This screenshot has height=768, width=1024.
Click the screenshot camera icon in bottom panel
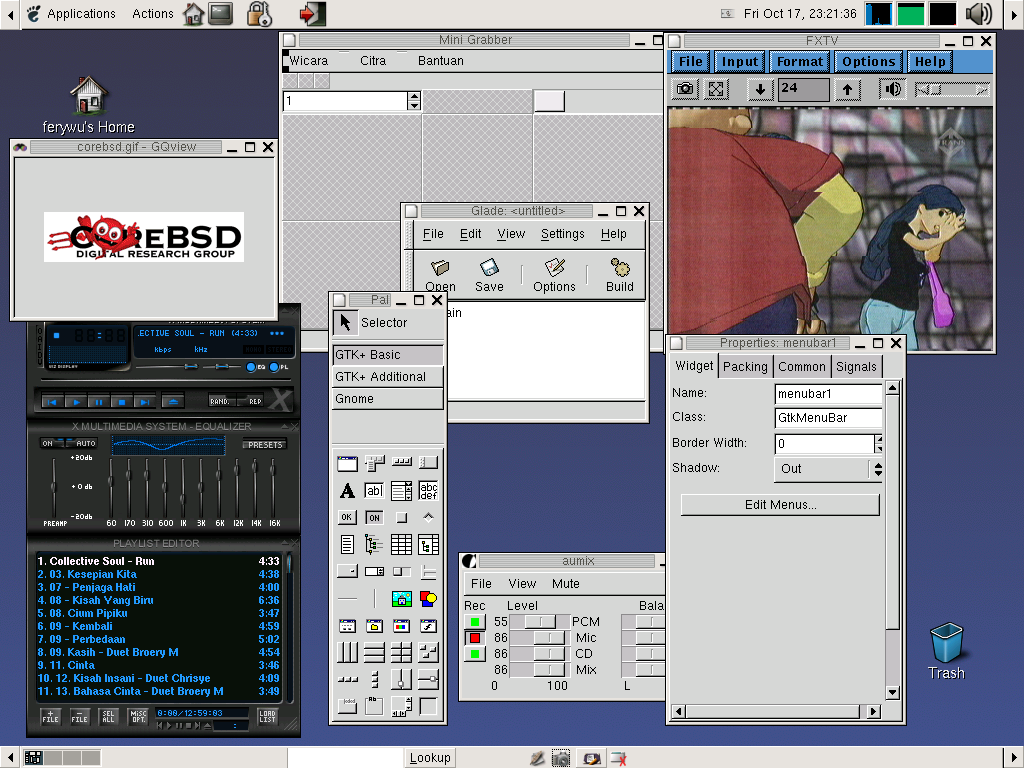click(561, 758)
